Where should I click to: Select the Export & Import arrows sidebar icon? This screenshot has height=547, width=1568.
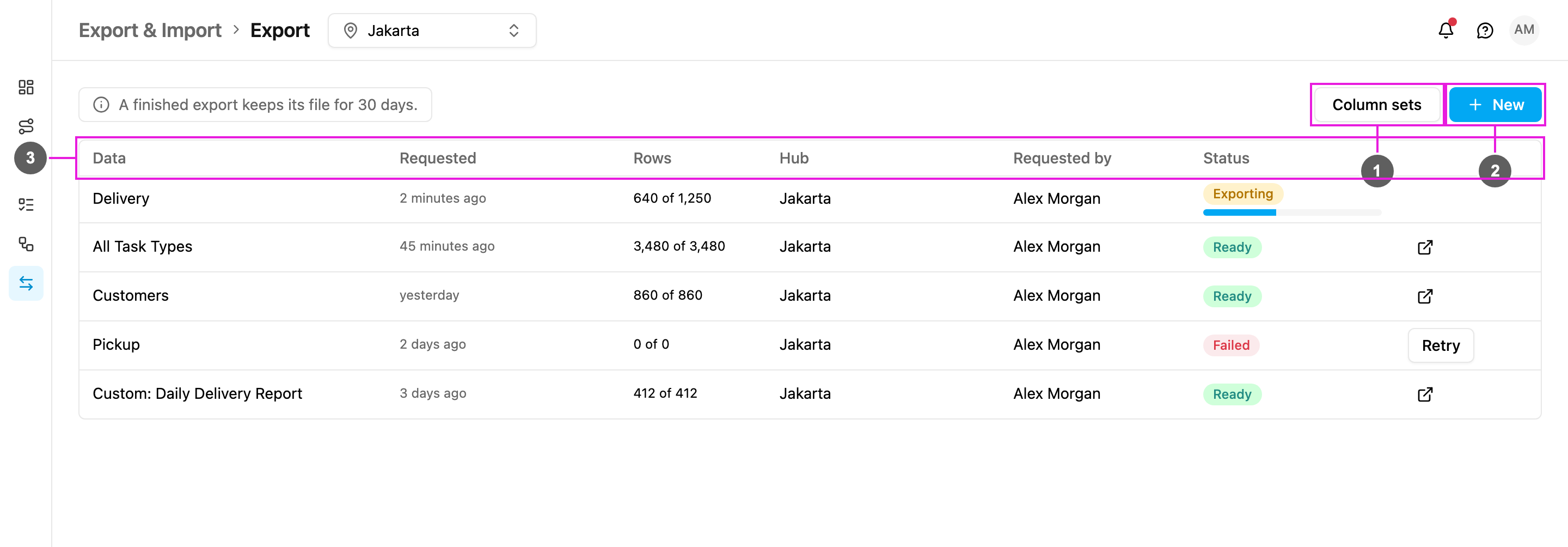(26, 283)
